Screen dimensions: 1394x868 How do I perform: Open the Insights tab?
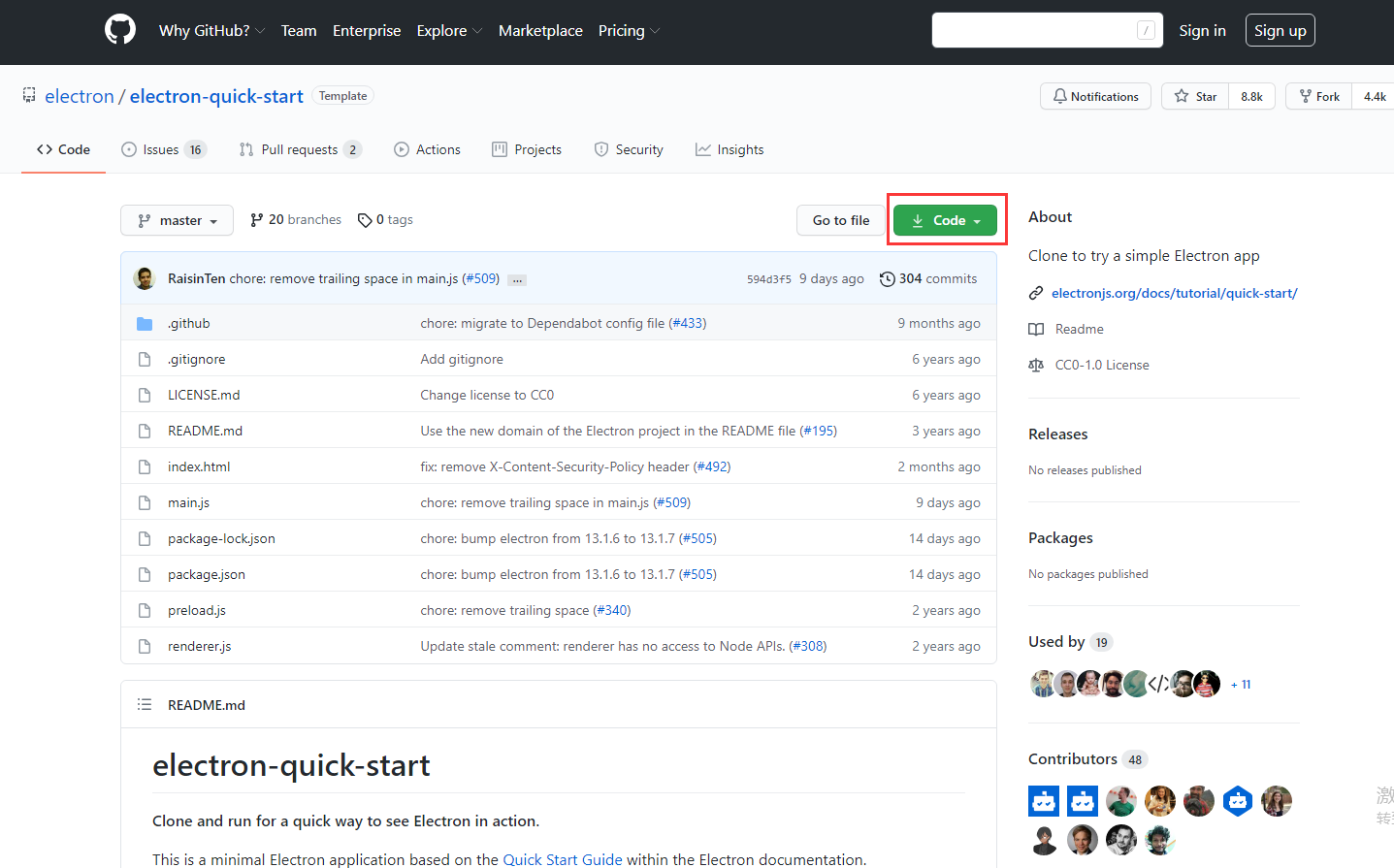pos(729,149)
